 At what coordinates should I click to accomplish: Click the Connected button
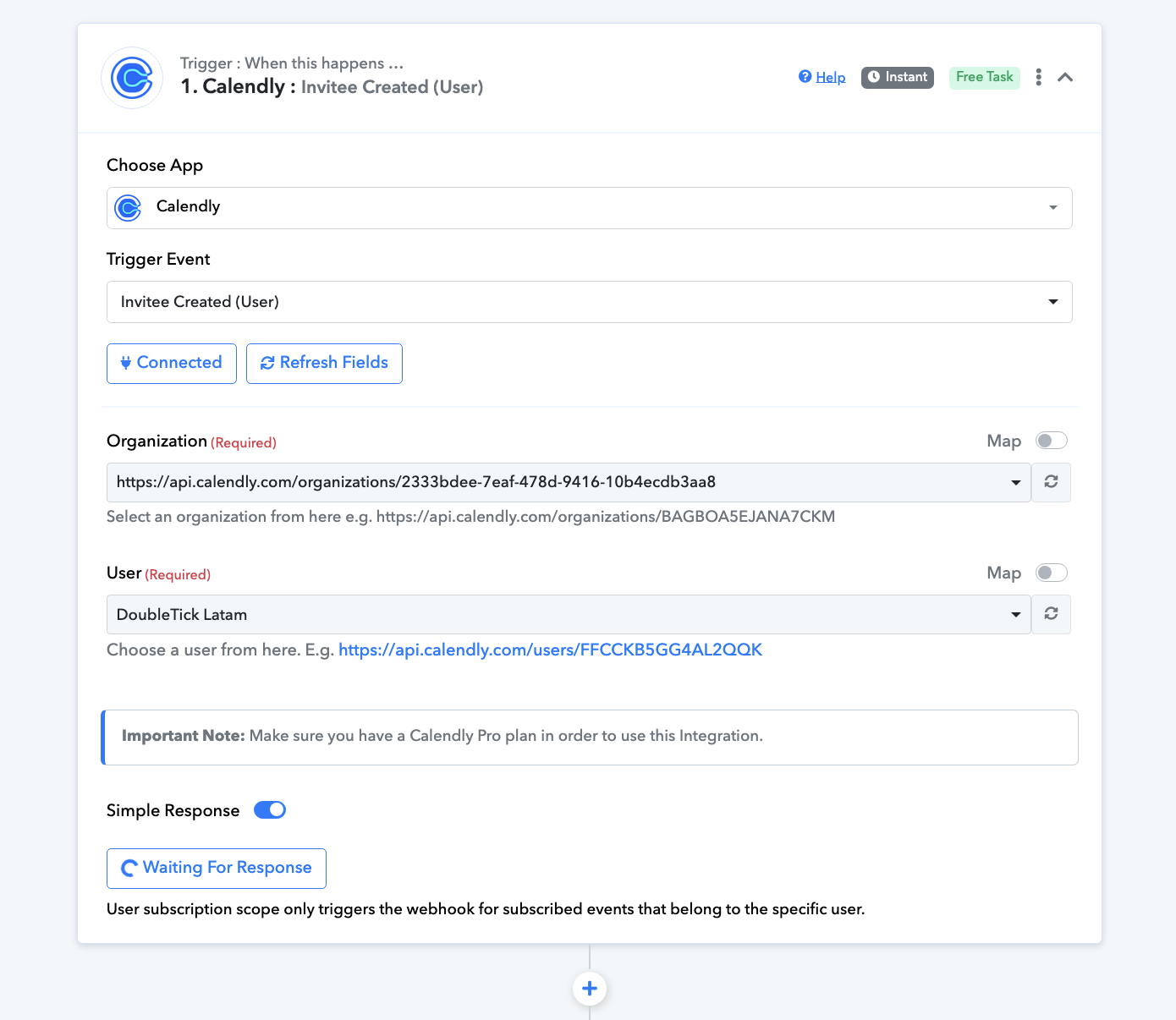pos(172,364)
